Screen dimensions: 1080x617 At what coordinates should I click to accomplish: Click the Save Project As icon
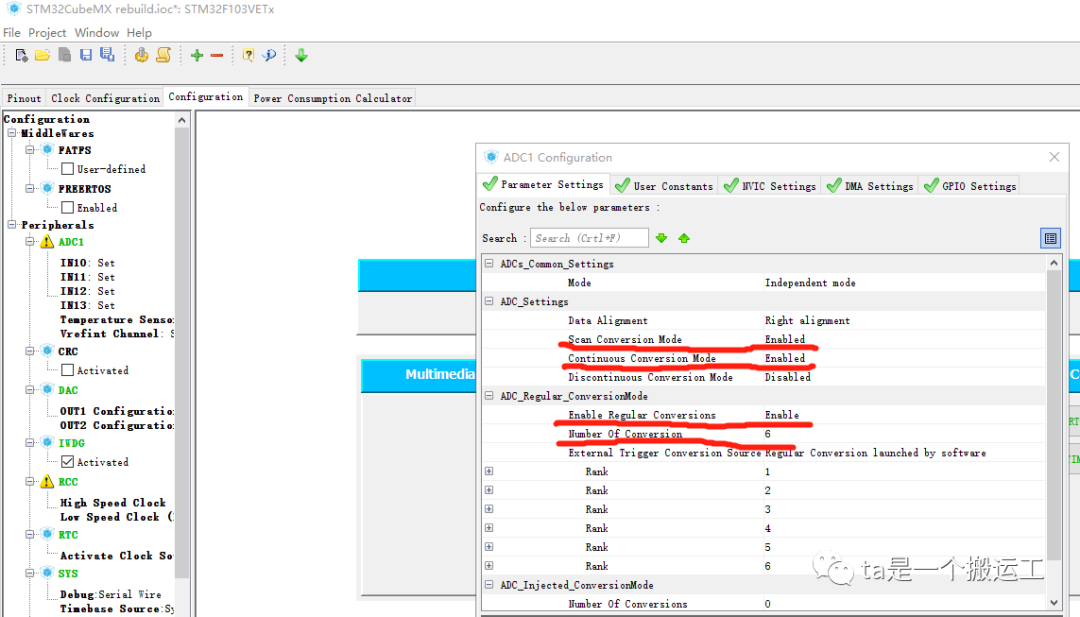107,55
